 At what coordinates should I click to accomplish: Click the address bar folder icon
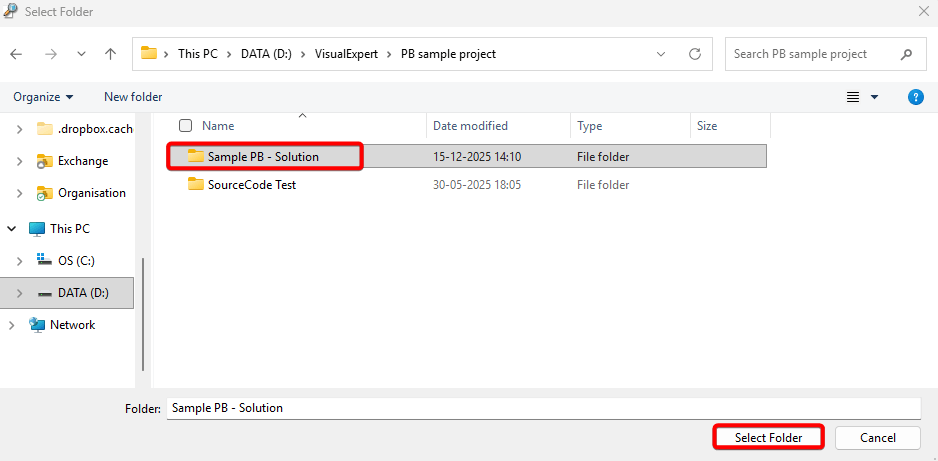click(148, 53)
